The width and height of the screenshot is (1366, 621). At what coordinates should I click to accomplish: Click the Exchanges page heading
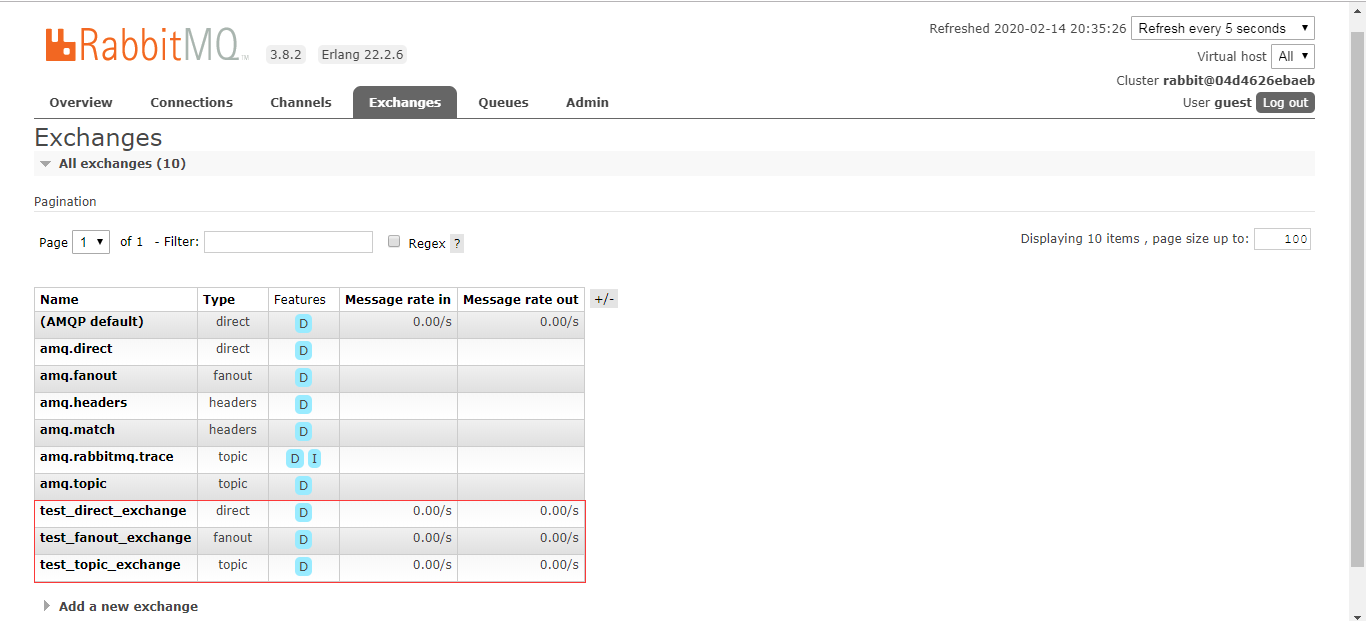pyautogui.click(x=98, y=138)
